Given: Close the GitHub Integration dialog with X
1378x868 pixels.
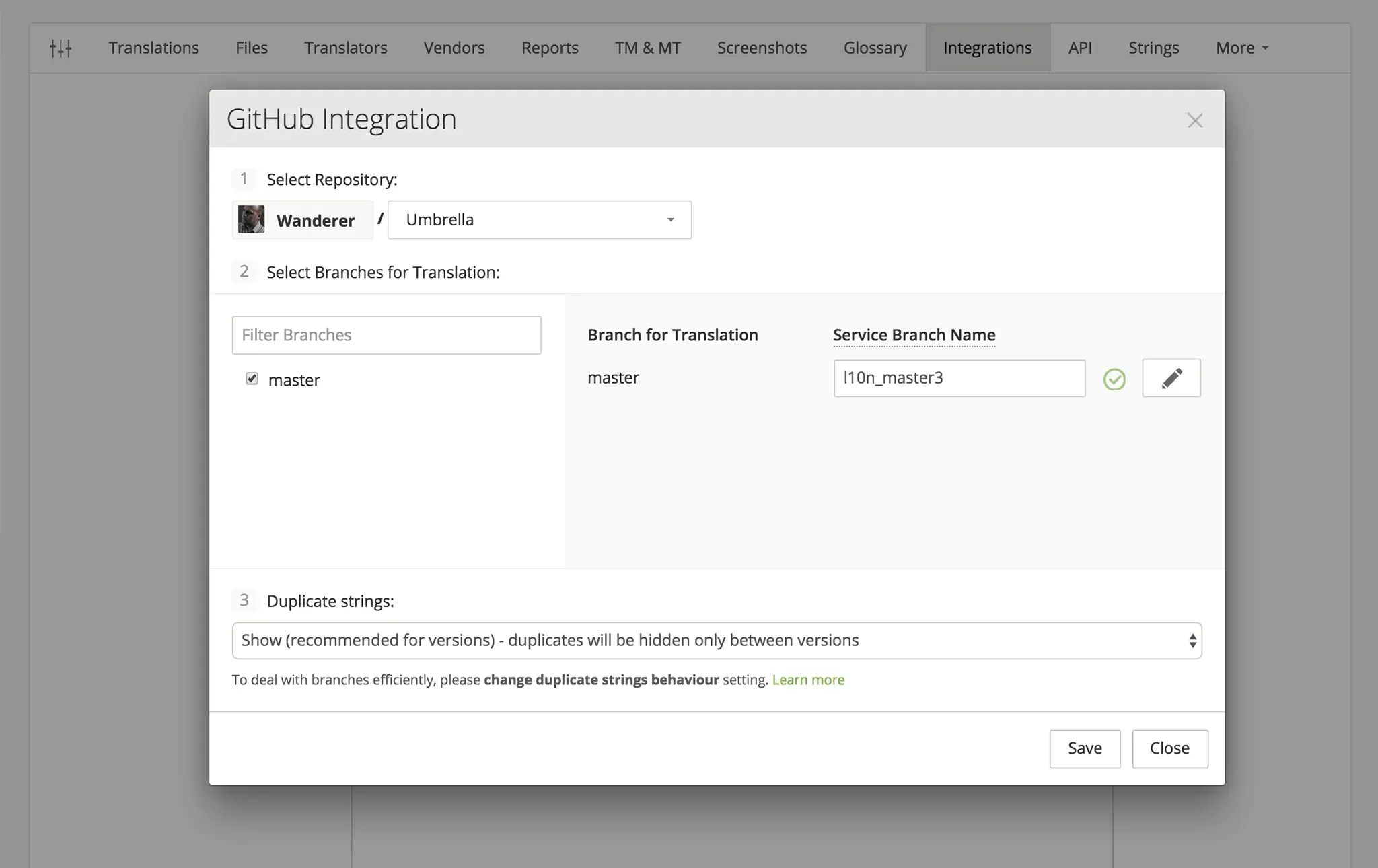Looking at the screenshot, I should click(x=1194, y=120).
